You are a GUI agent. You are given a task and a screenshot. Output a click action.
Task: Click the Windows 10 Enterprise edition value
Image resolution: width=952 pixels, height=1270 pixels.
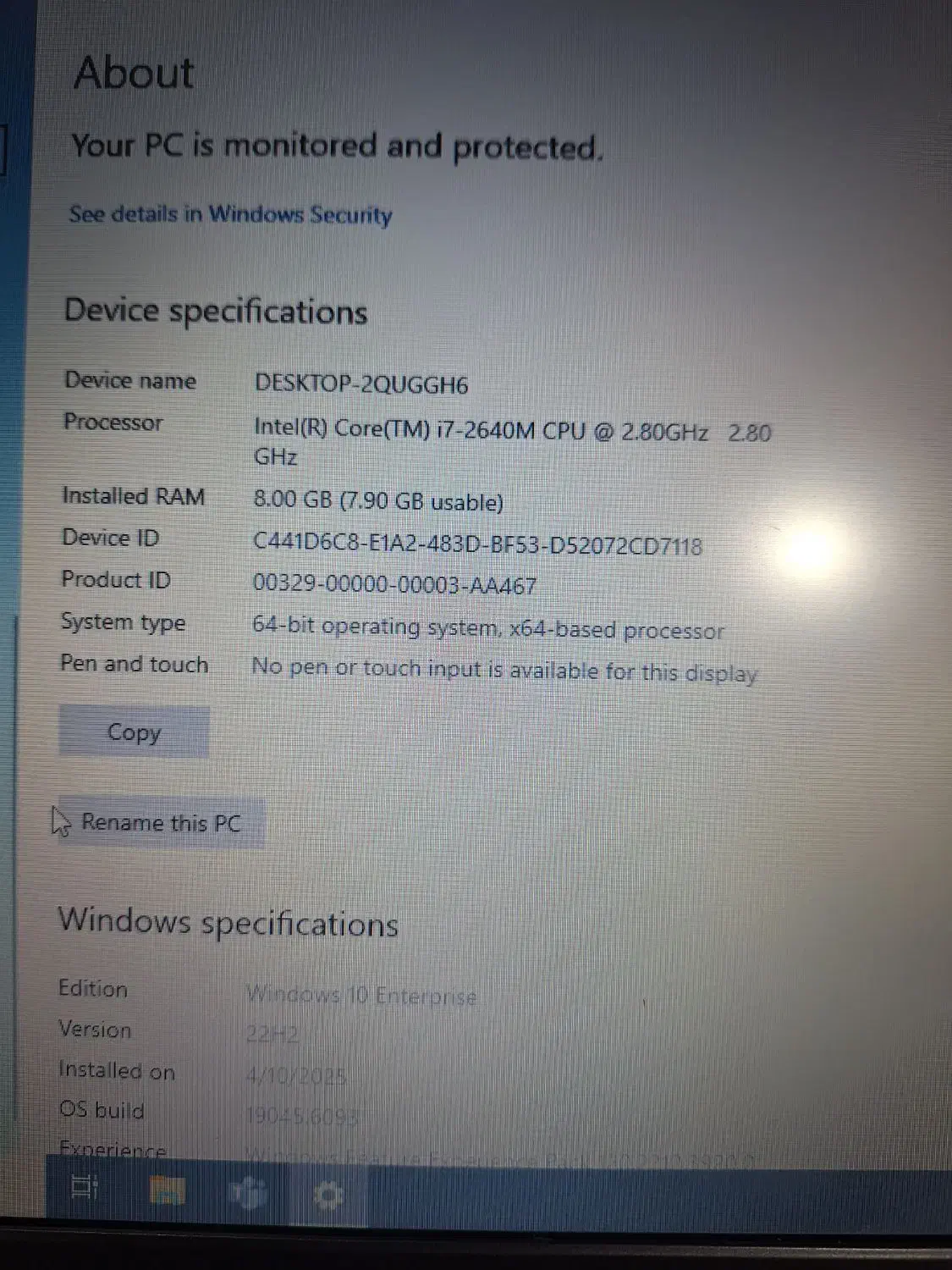(x=361, y=996)
